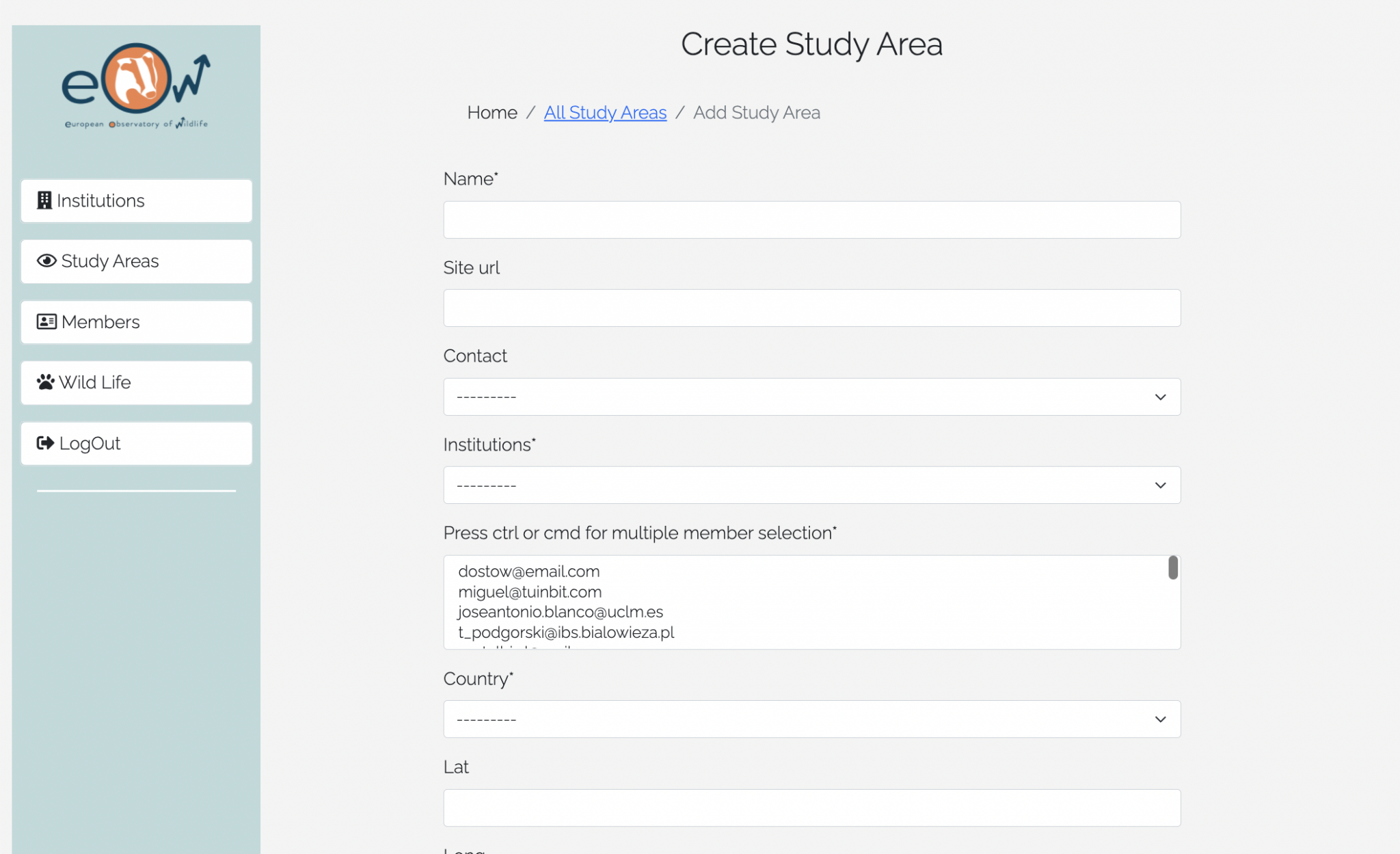Click the Members ID card icon
The height and width of the screenshot is (854, 1400).
coord(46,321)
